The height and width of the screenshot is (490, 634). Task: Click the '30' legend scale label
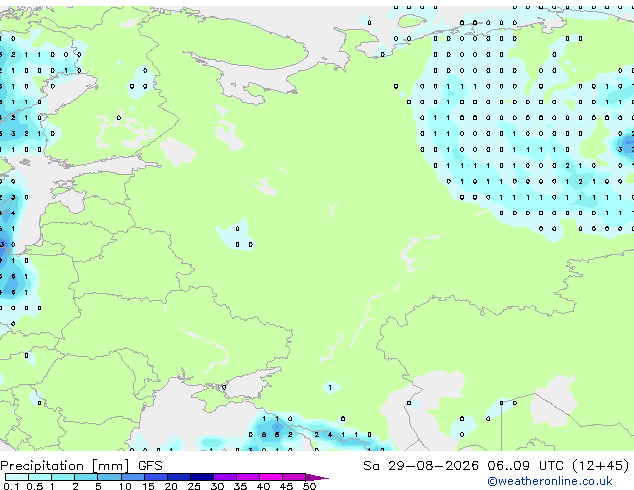pos(217,486)
